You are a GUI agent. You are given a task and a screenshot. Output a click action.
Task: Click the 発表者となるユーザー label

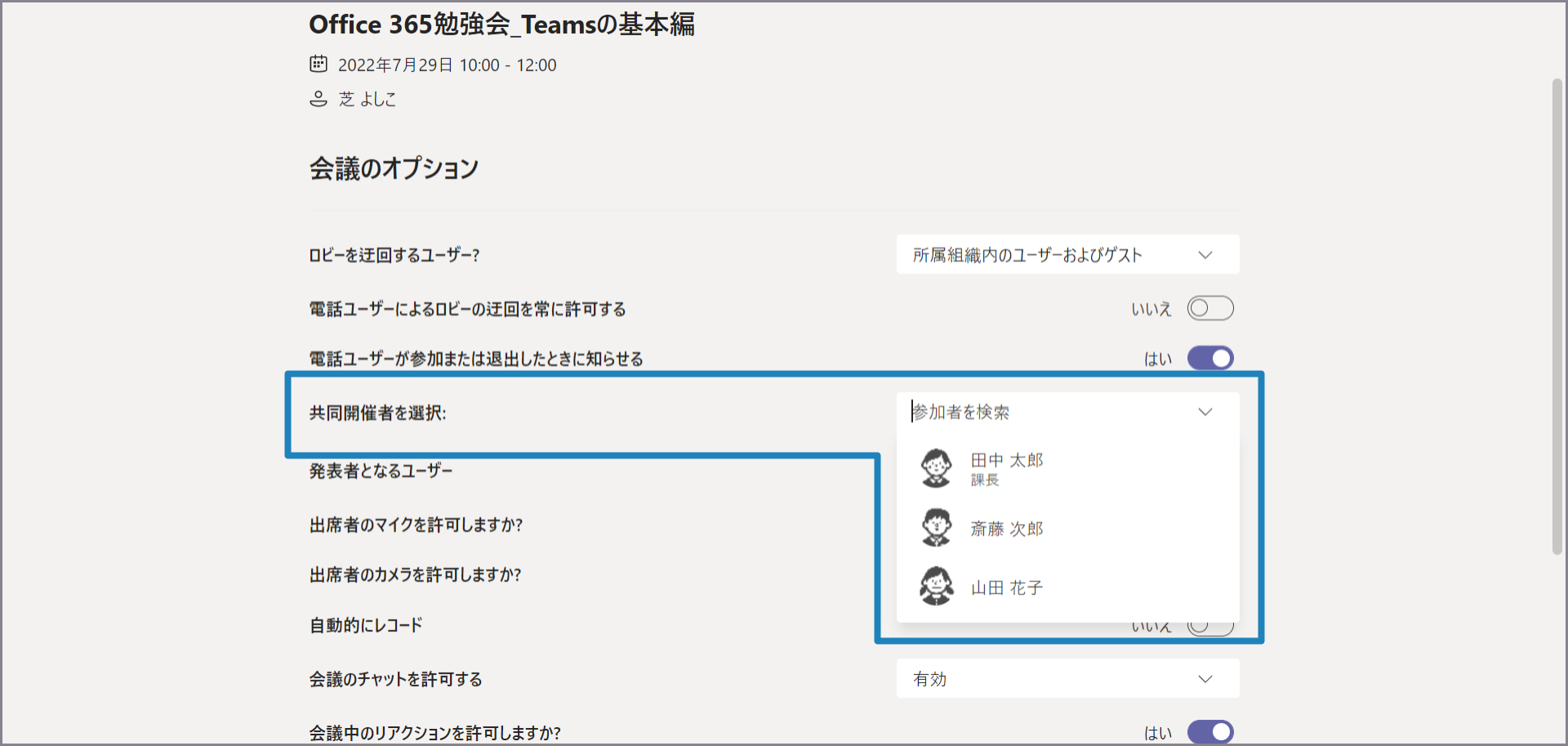381,471
